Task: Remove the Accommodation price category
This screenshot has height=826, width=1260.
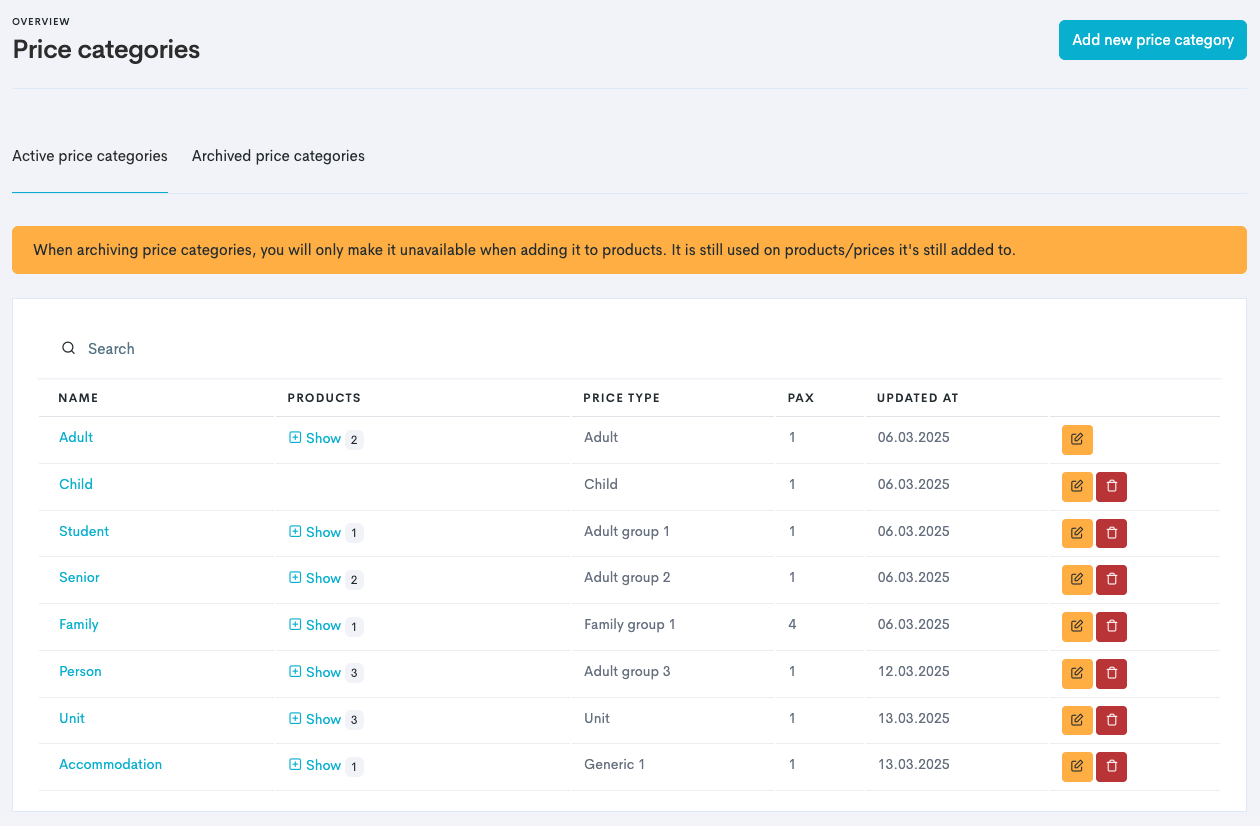Action: 1111,767
